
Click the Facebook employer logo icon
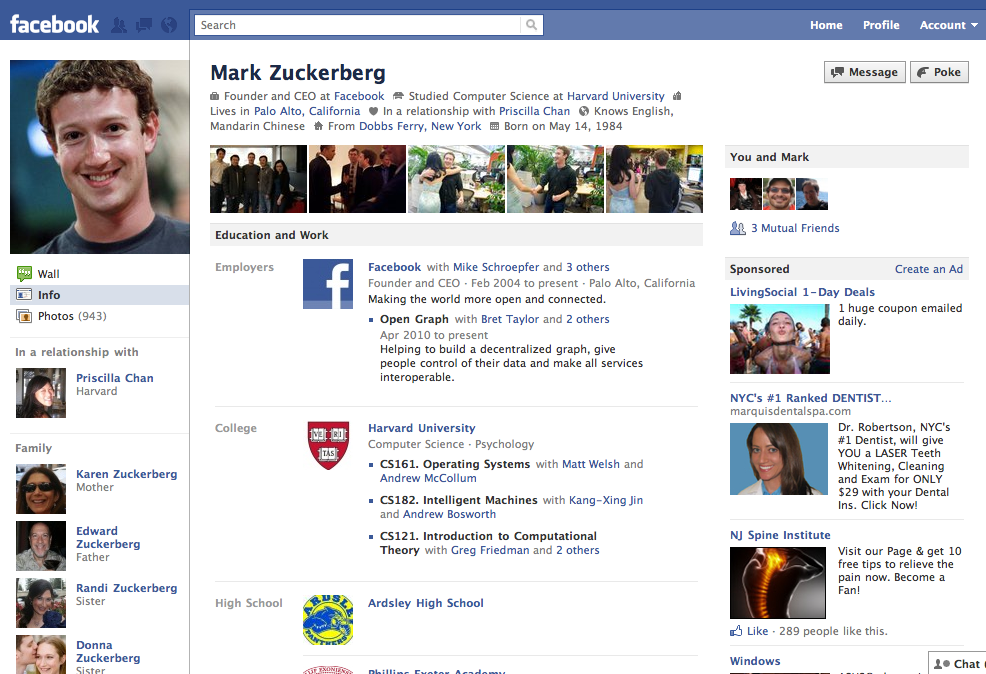point(328,283)
